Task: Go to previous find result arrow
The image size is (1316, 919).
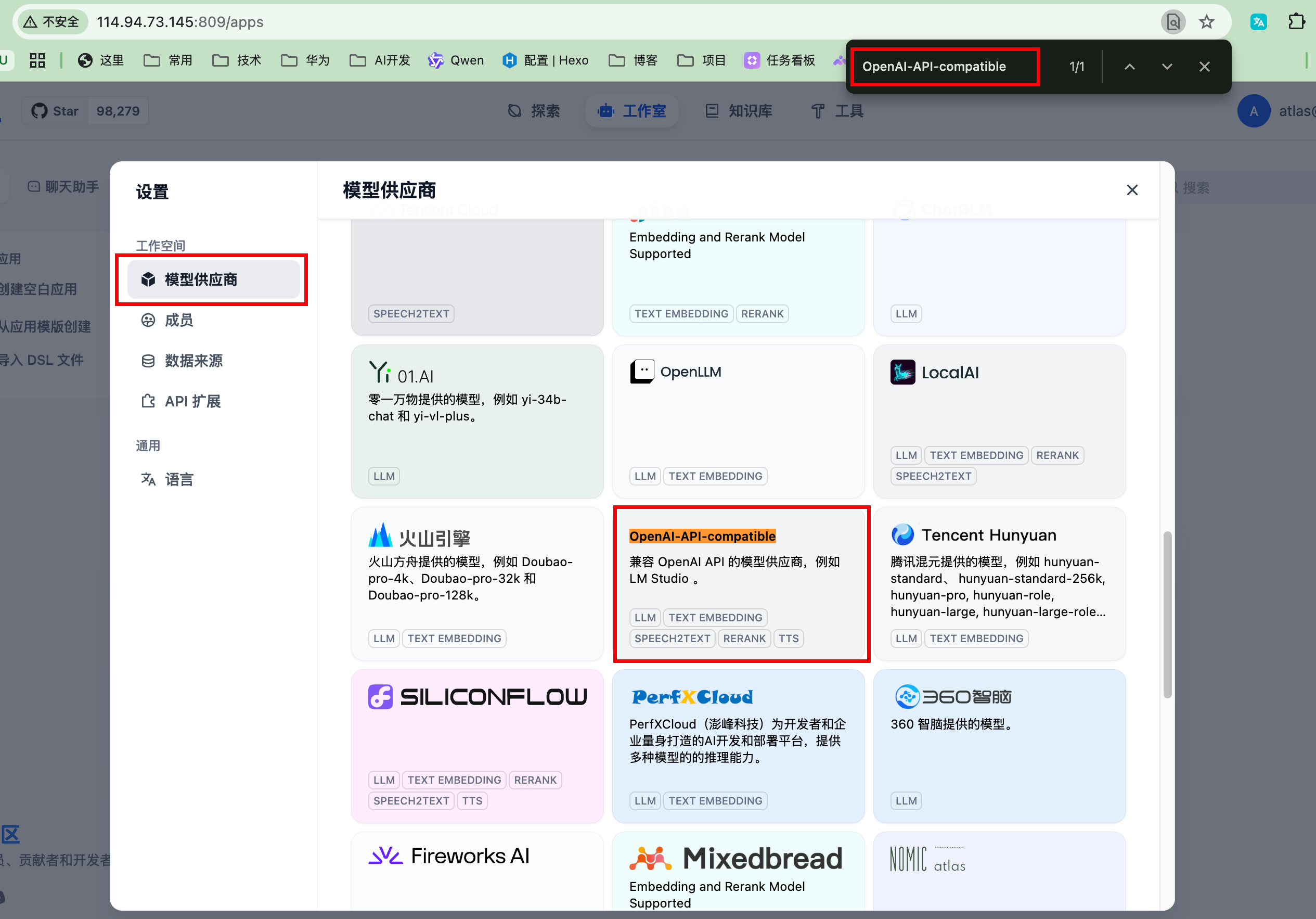Action: [1129, 67]
